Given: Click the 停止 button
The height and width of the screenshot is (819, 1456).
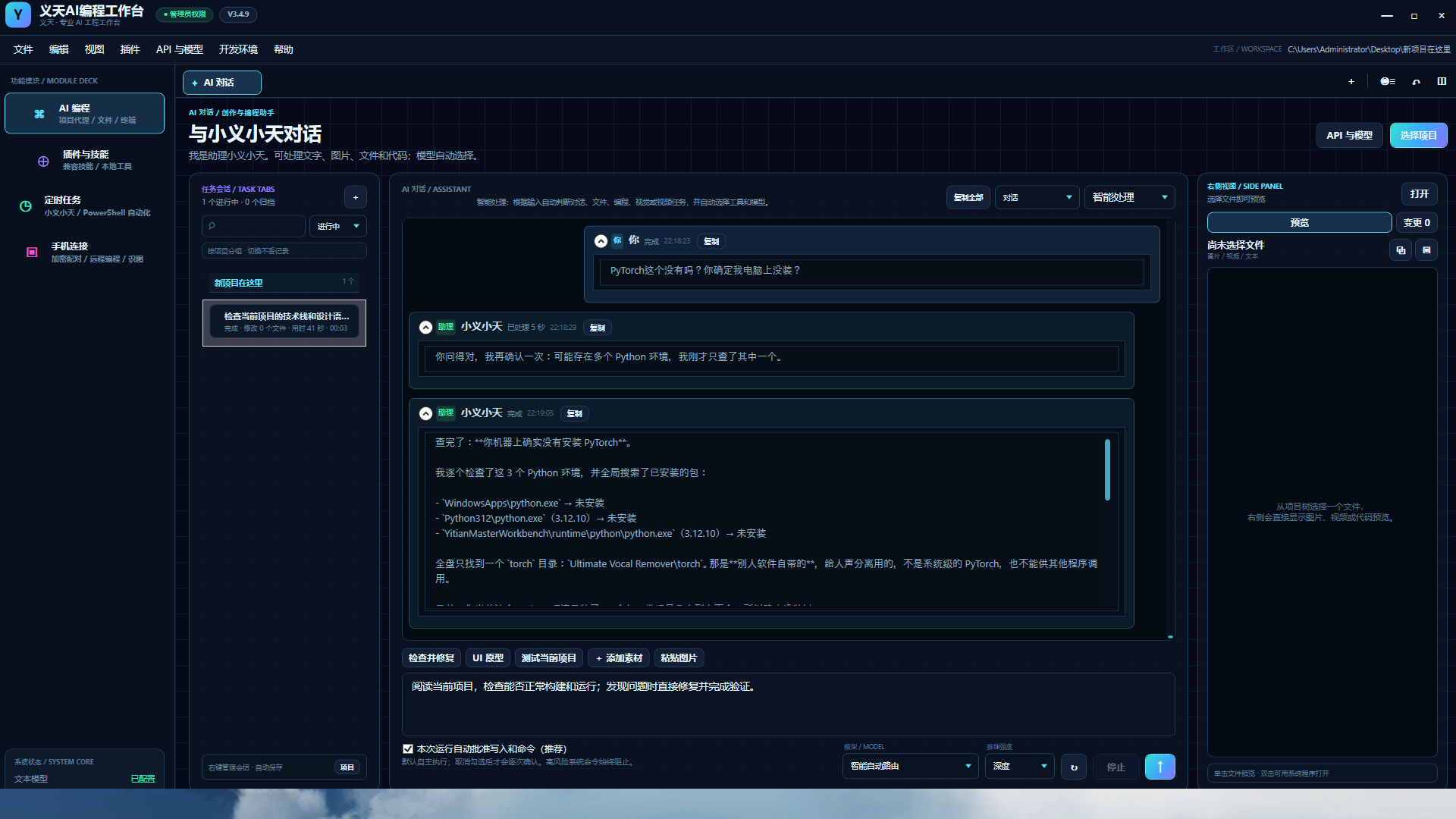Looking at the screenshot, I should pyautogui.click(x=1116, y=767).
